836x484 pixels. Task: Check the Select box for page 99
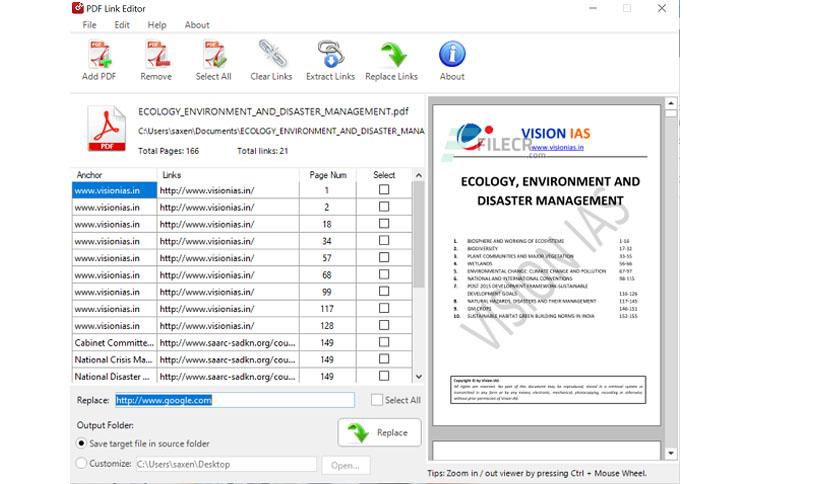coord(384,291)
